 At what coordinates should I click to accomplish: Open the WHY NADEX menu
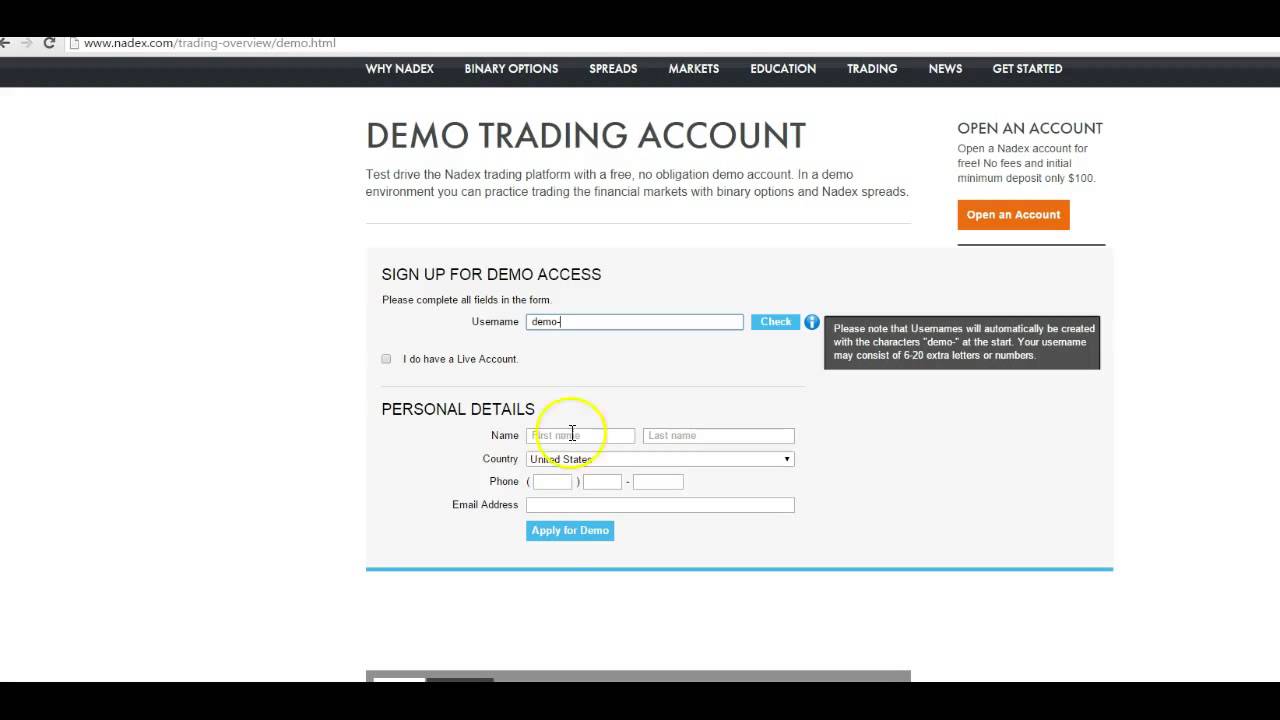tap(399, 69)
